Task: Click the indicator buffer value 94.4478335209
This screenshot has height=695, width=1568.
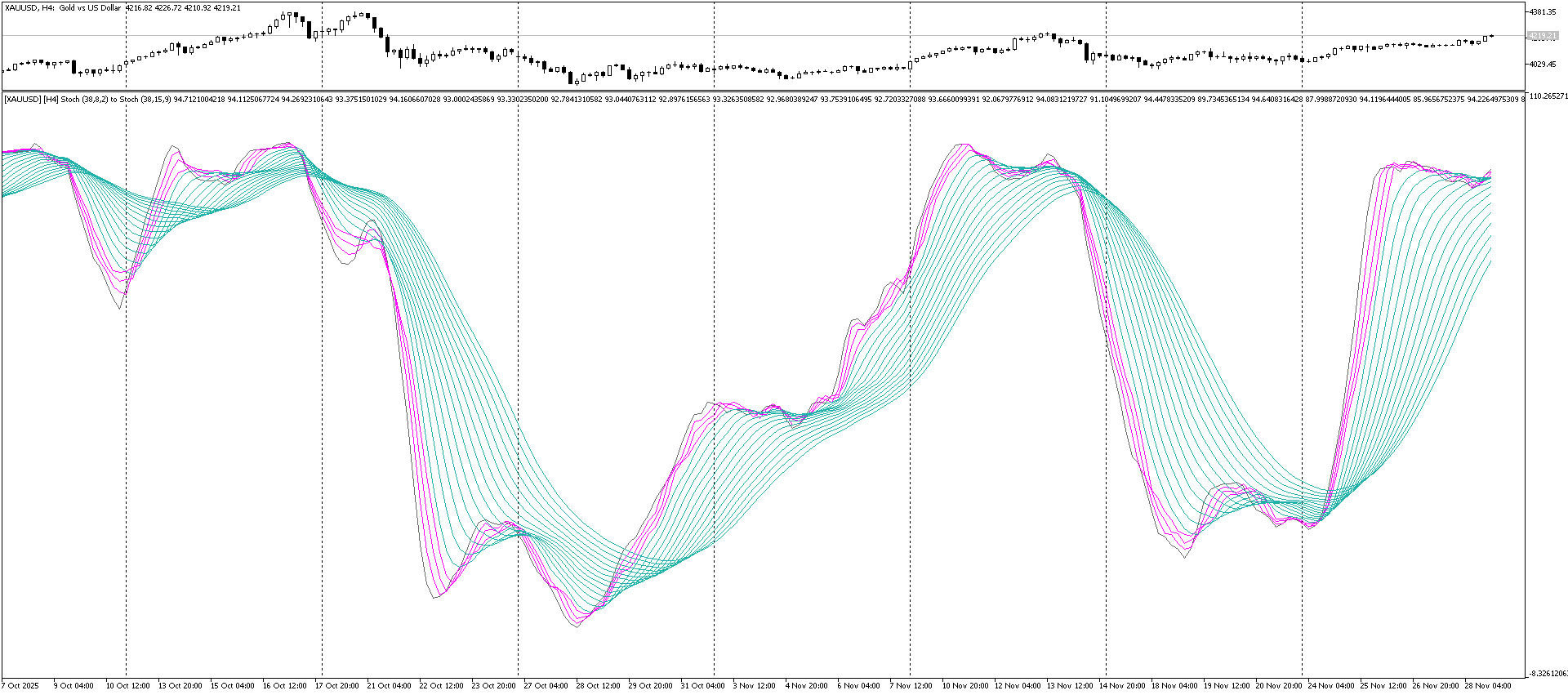Action: pos(1169,100)
